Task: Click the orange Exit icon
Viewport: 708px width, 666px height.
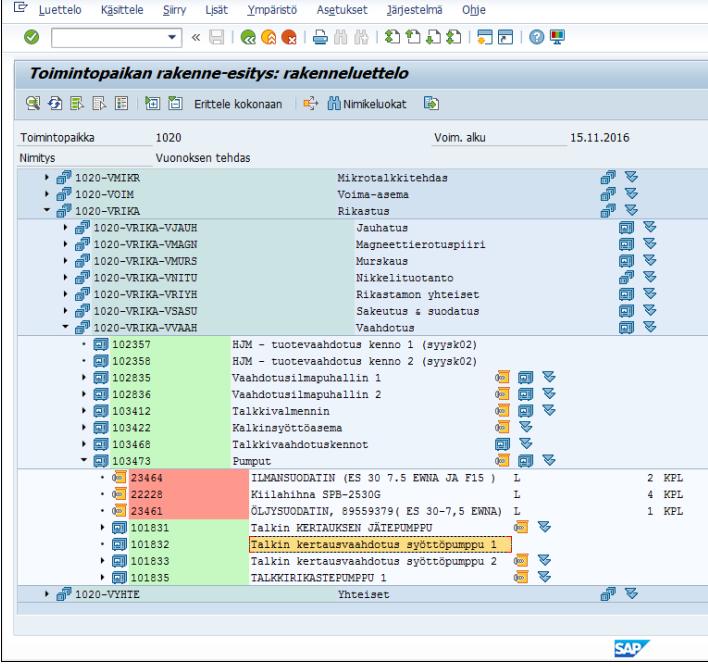Action: click(x=269, y=37)
